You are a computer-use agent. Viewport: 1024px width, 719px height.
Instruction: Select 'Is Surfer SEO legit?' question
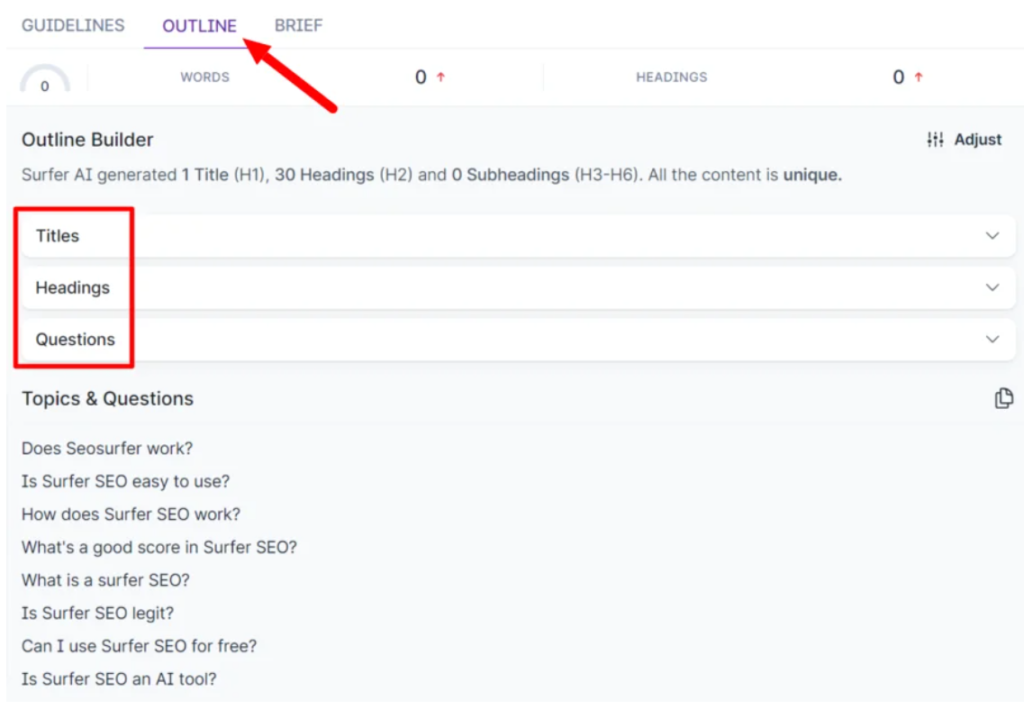coord(97,613)
